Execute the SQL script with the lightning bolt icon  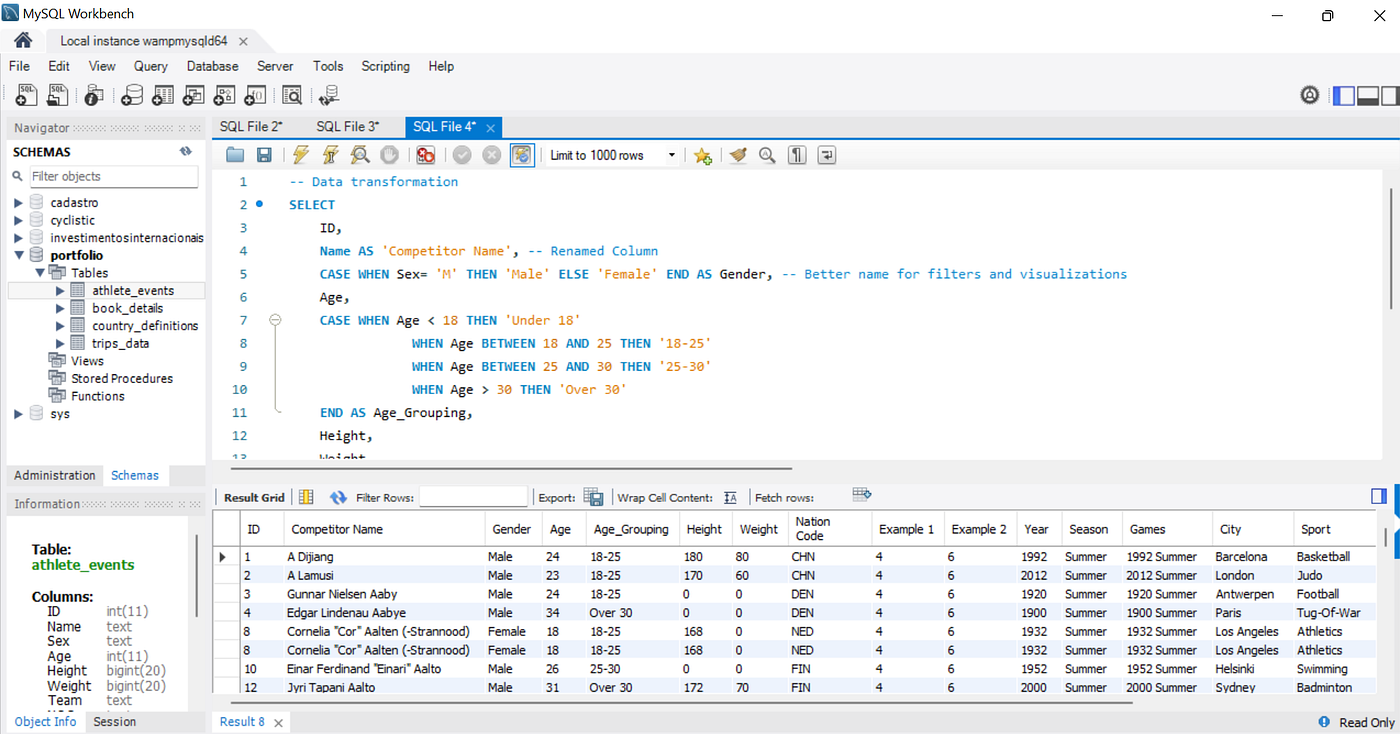[x=299, y=155]
